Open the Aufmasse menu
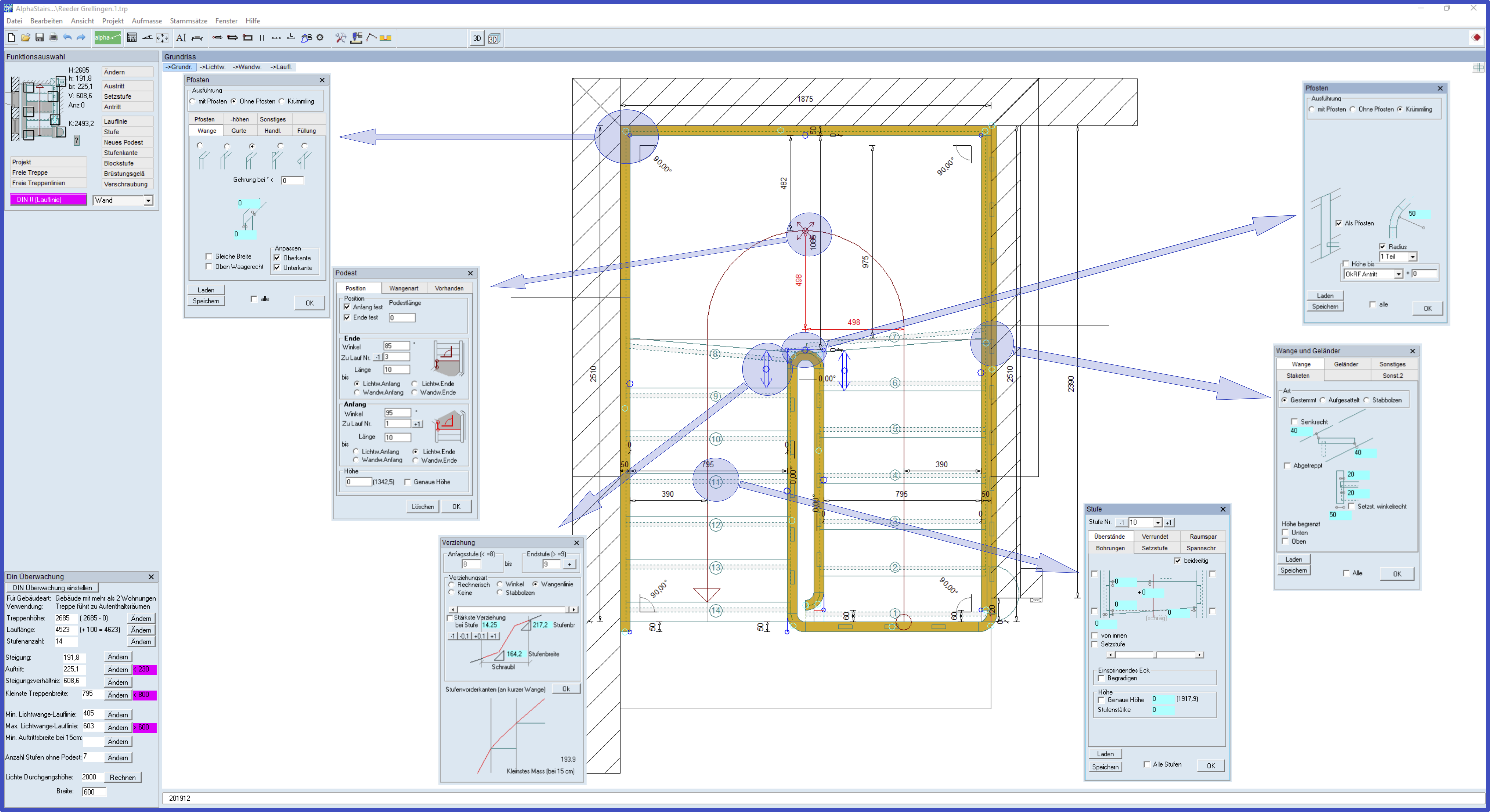Image resolution: width=1490 pixels, height=812 pixels. coord(147,21)
